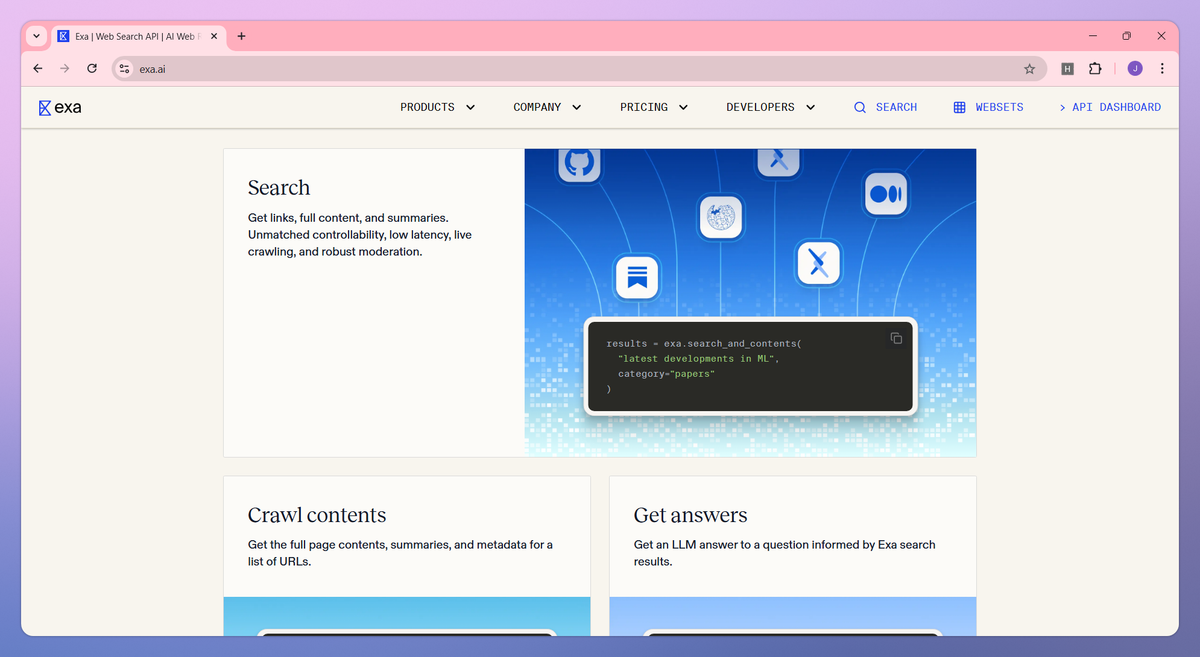Open a new browser tab

pyautogui.click(x=241, y=36)
